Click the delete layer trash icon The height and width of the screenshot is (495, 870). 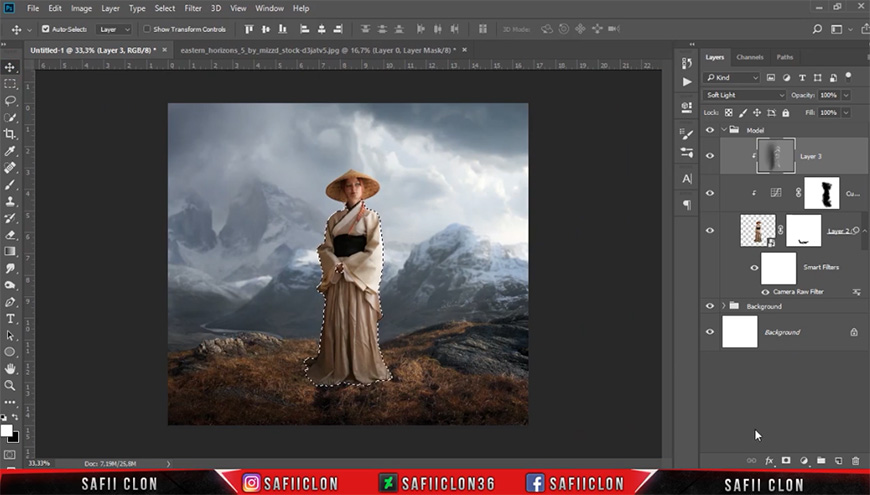pos(855,461)
